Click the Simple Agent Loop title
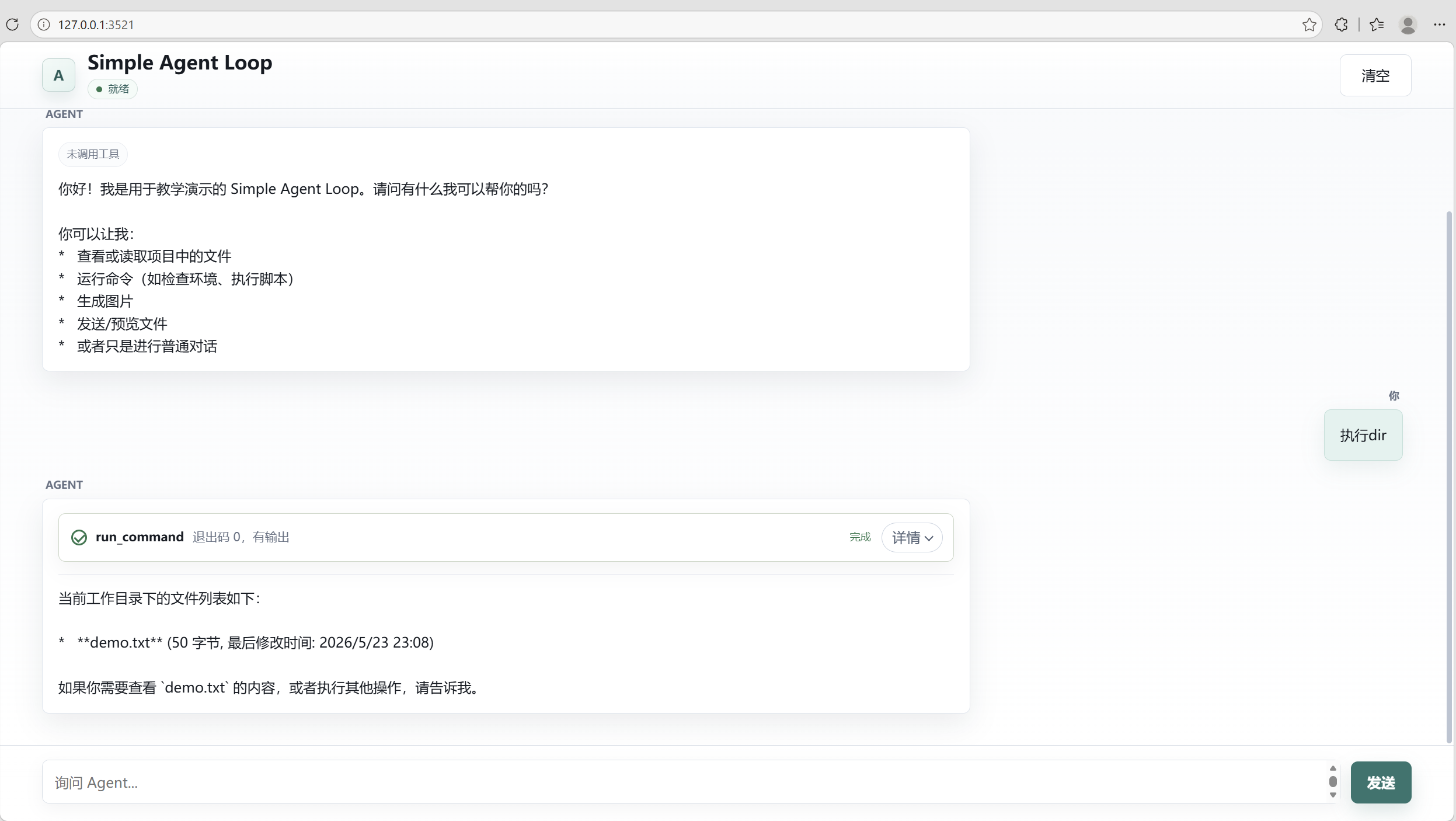 [x=180, y=62]
